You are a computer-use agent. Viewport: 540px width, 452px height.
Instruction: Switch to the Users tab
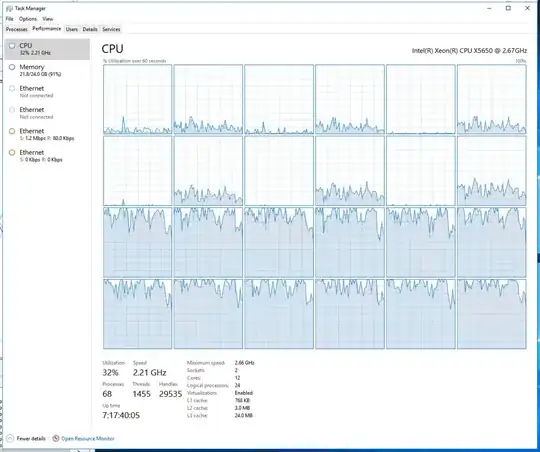click(x=72, y=29)
